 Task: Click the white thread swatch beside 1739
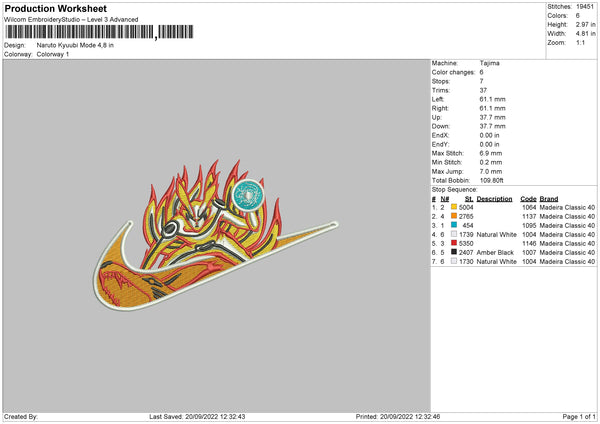(x=454, y=234)
